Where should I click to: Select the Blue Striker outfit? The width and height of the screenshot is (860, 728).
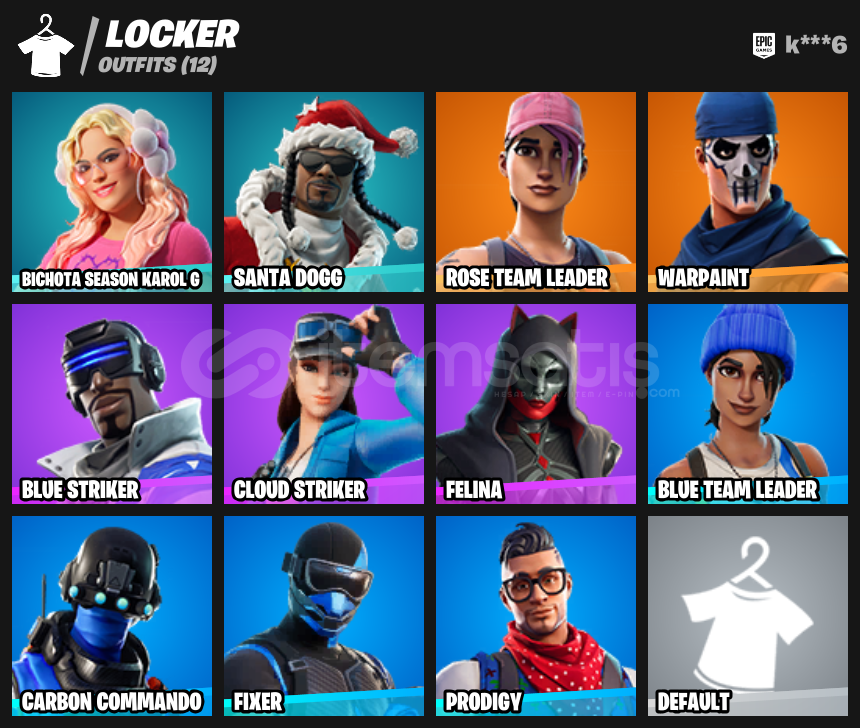112,404
